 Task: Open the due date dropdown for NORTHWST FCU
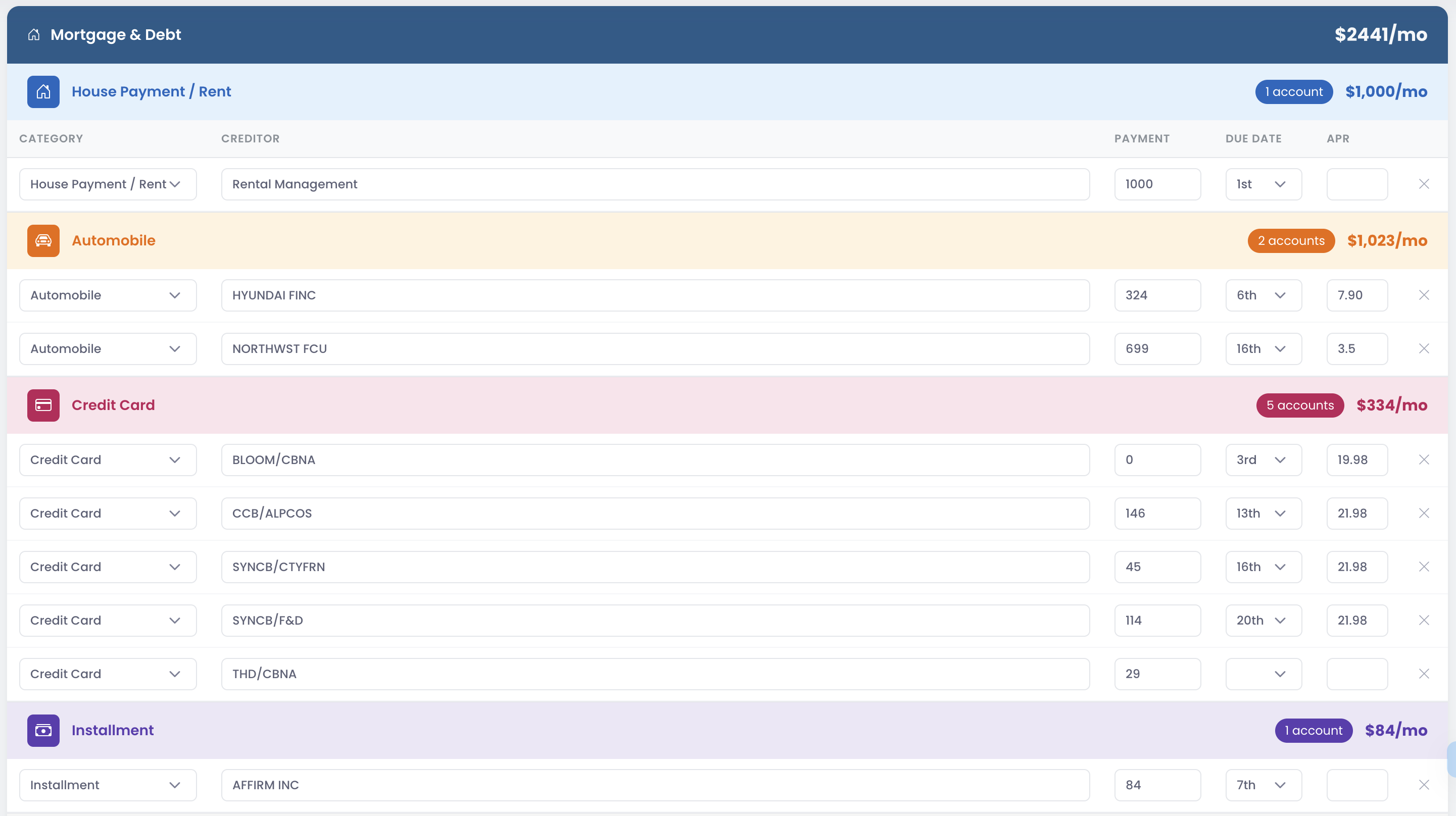coord(1263,348)
